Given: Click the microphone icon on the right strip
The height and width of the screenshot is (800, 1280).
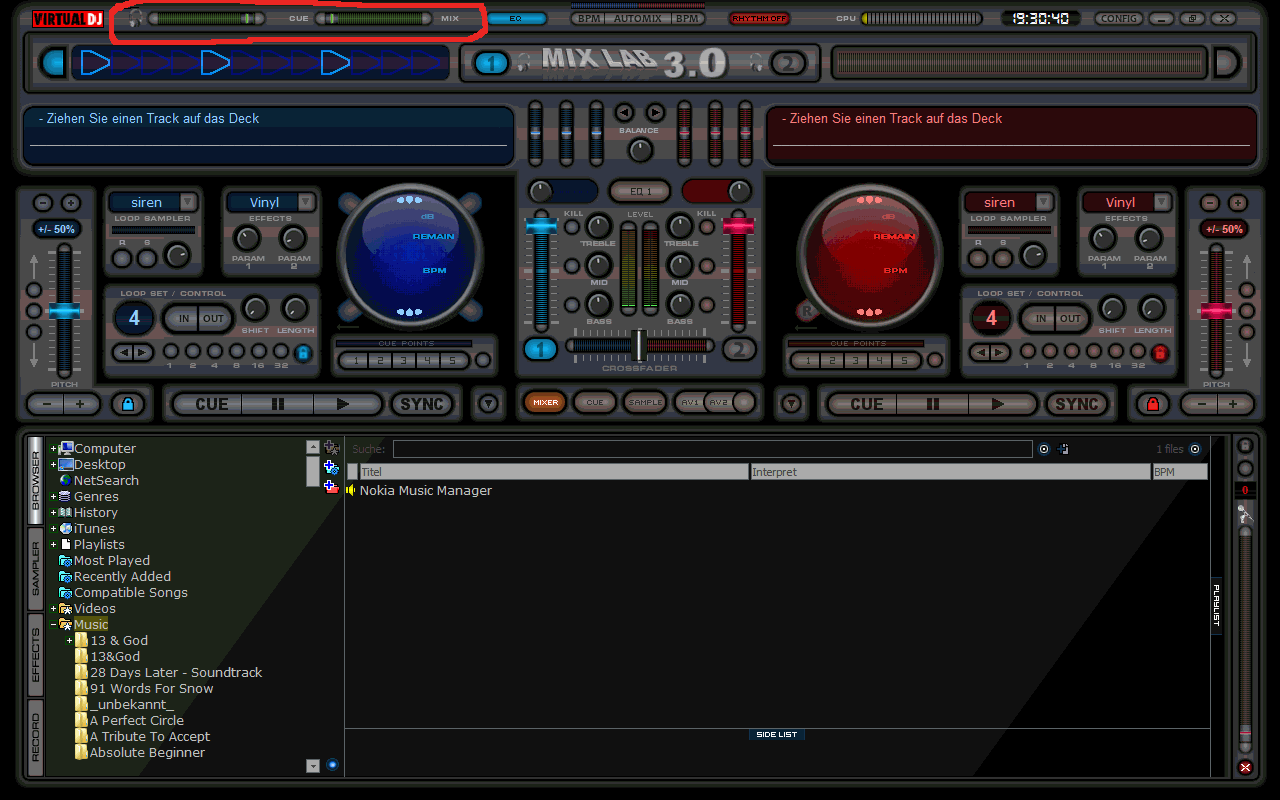Looking at the screenshot, I should click(x=1245, y=514).
